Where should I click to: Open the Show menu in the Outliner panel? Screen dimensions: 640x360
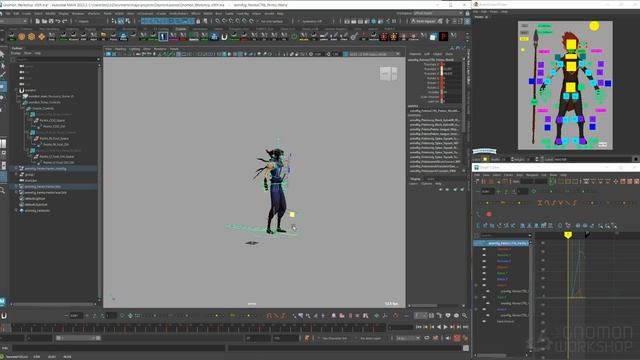point(28,53)
